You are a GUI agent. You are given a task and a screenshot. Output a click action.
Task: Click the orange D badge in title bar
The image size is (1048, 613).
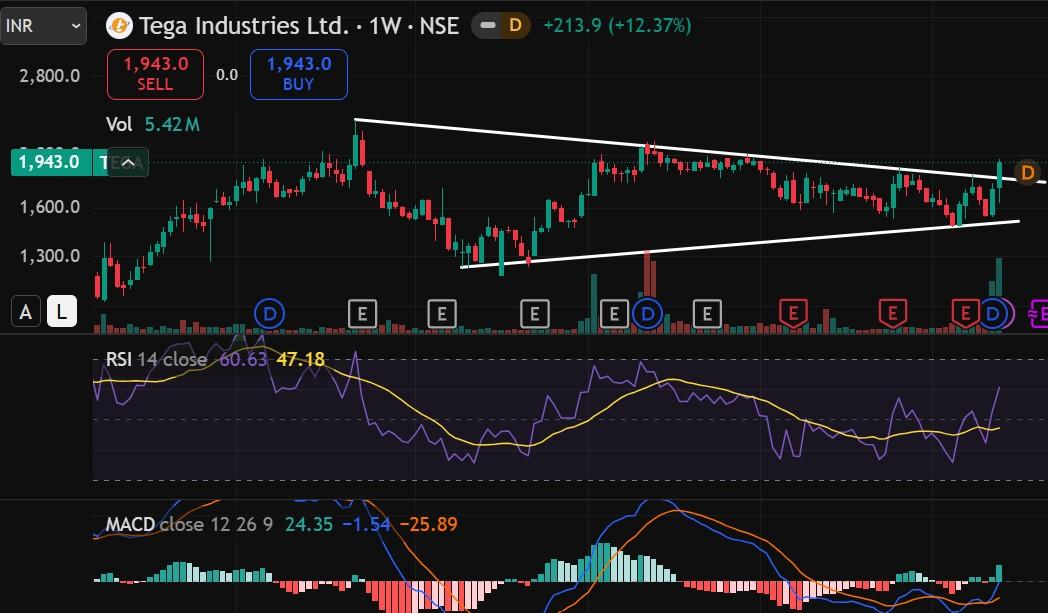click(515, 26)
